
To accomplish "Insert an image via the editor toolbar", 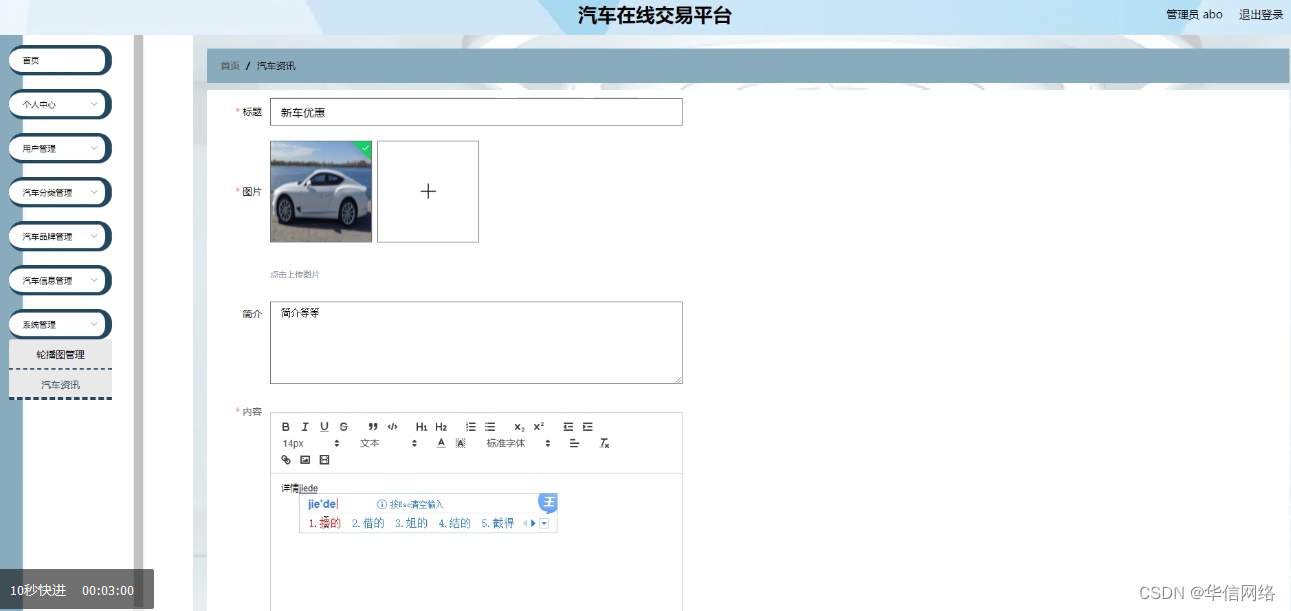I will (305, 459).
